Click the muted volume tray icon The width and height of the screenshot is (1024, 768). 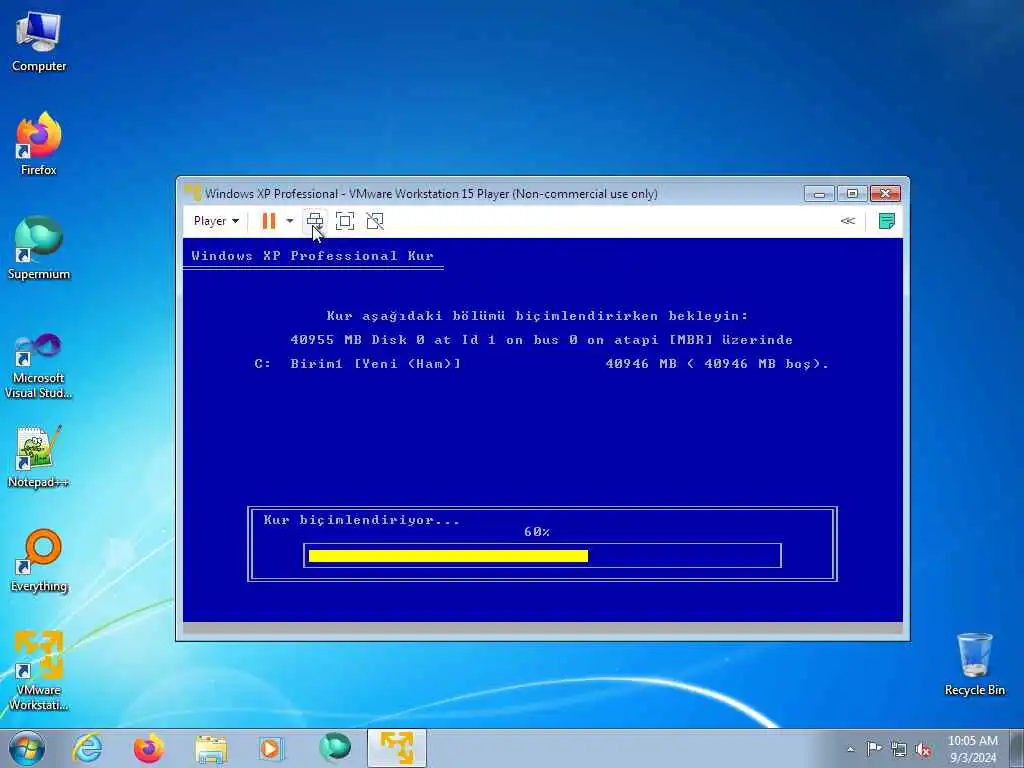click(923, 749)
